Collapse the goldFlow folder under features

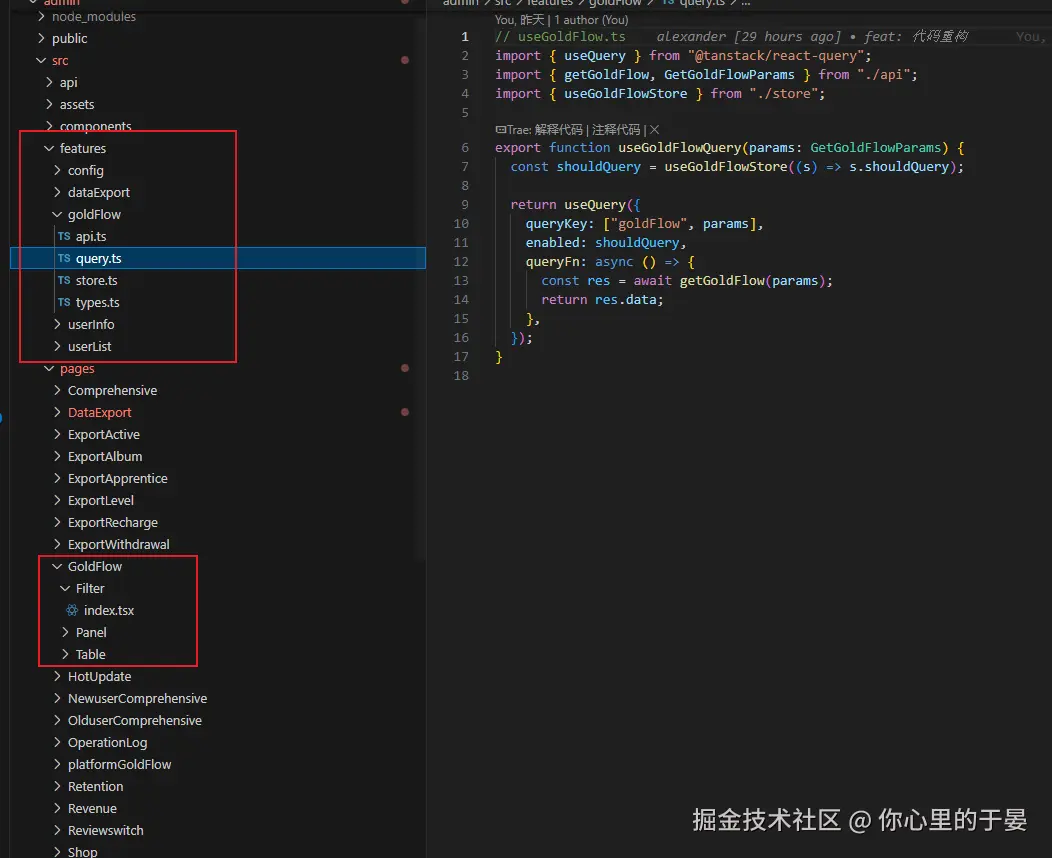click(x=58, y=215)
